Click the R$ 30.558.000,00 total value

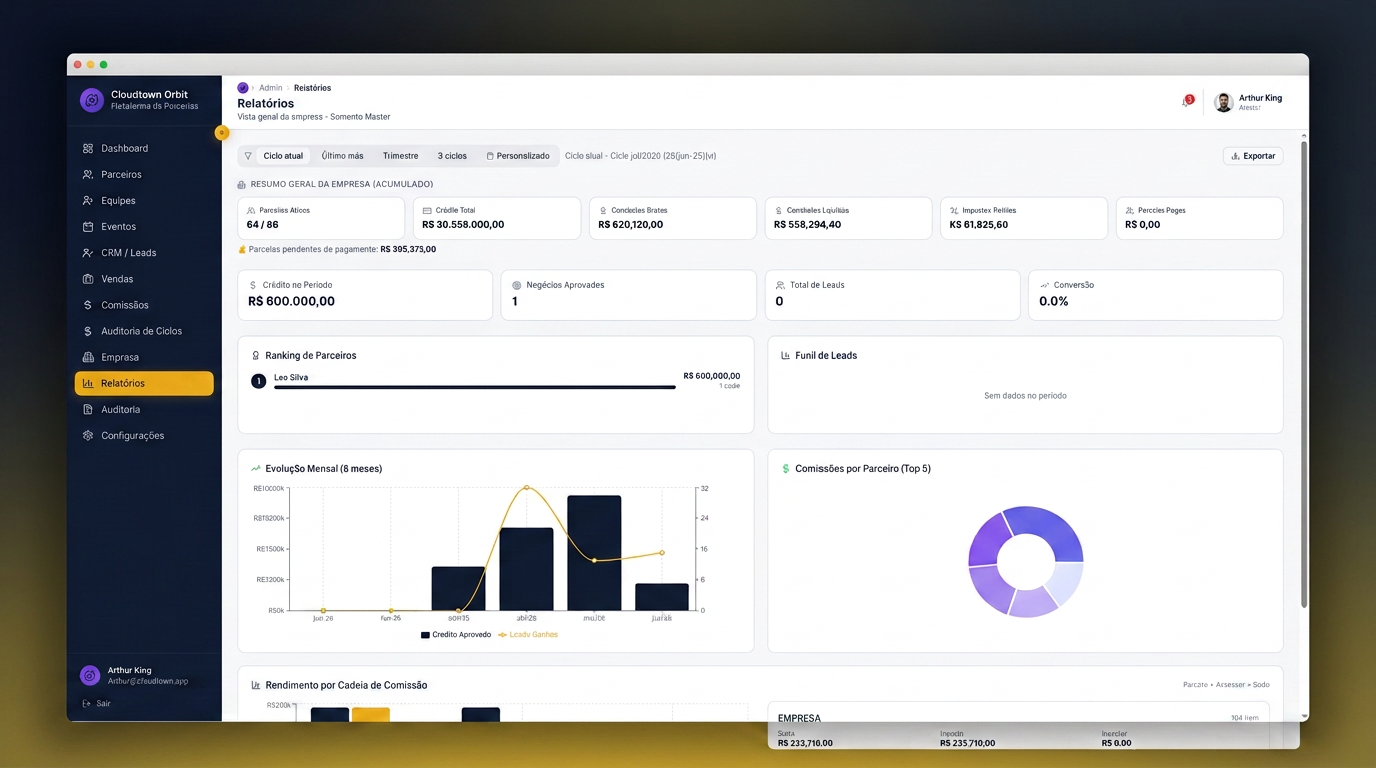click(x=463, y=225)
